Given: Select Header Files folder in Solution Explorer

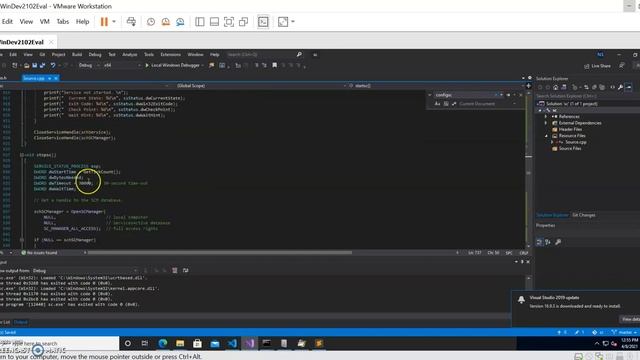Looking at the screenshot, I should click(570, 129).
